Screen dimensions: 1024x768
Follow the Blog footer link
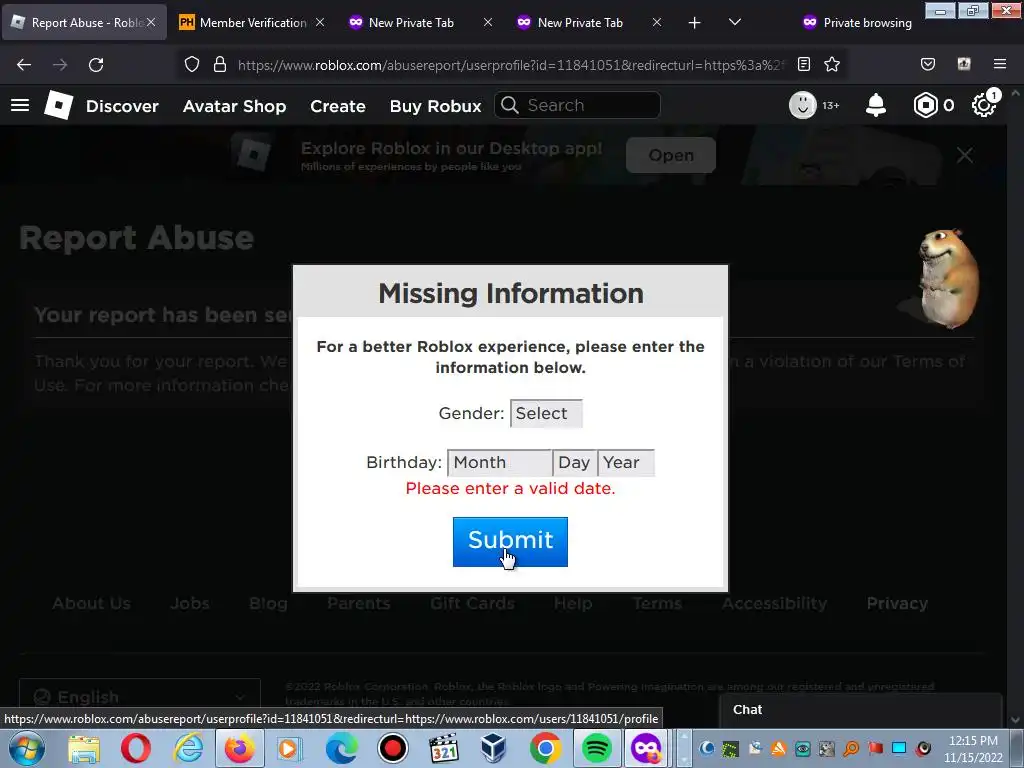268,603
